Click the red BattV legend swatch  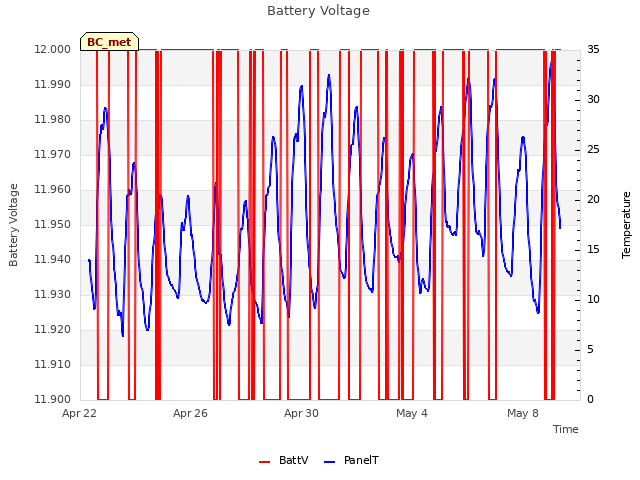264,462
